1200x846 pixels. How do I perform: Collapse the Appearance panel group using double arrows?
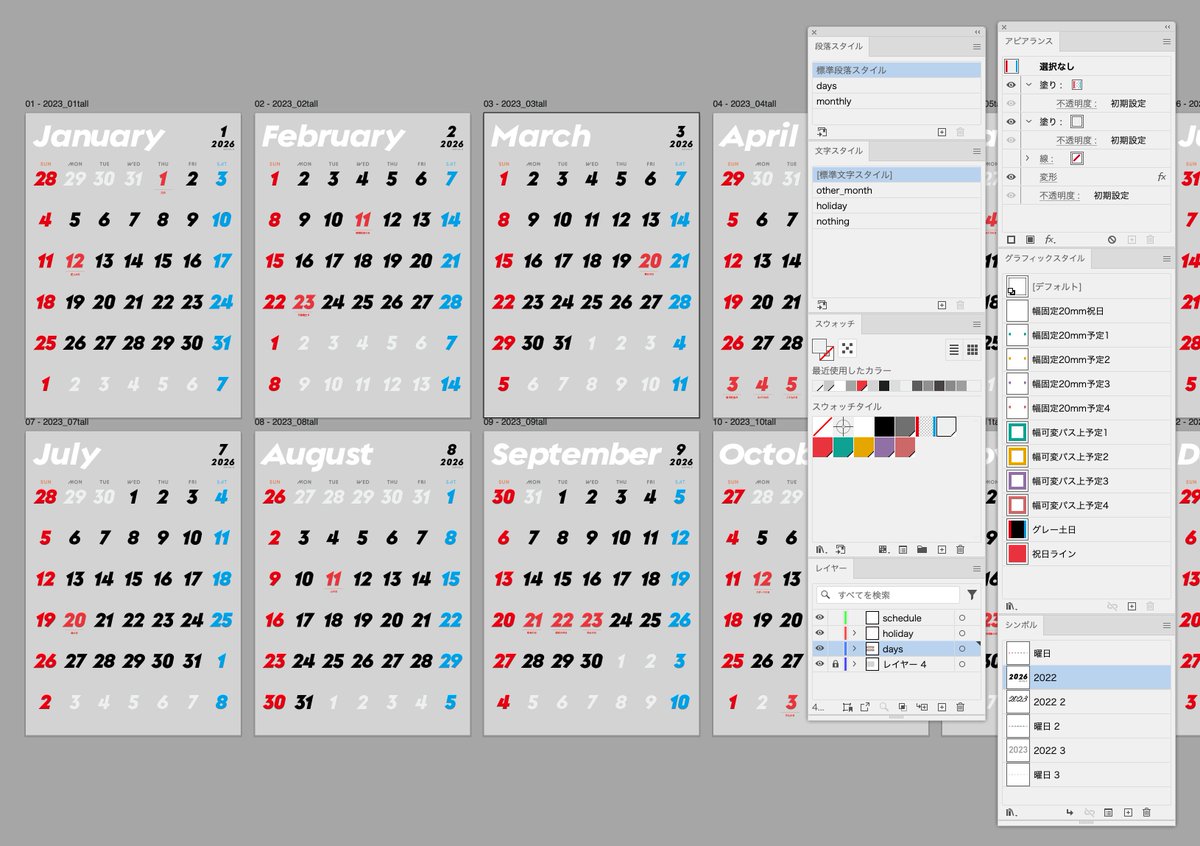coord(1167,27)
